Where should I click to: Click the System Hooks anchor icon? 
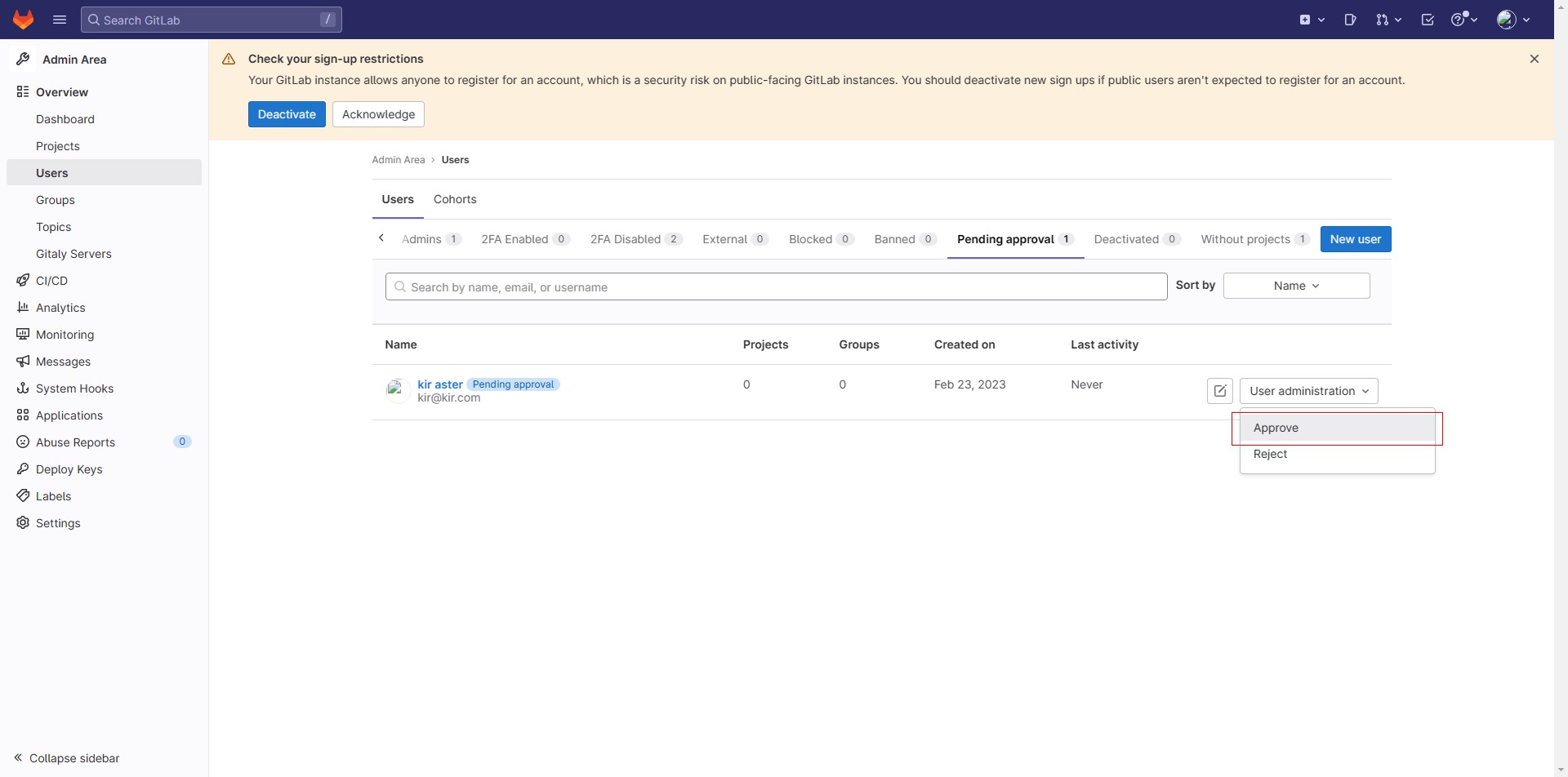23,388
